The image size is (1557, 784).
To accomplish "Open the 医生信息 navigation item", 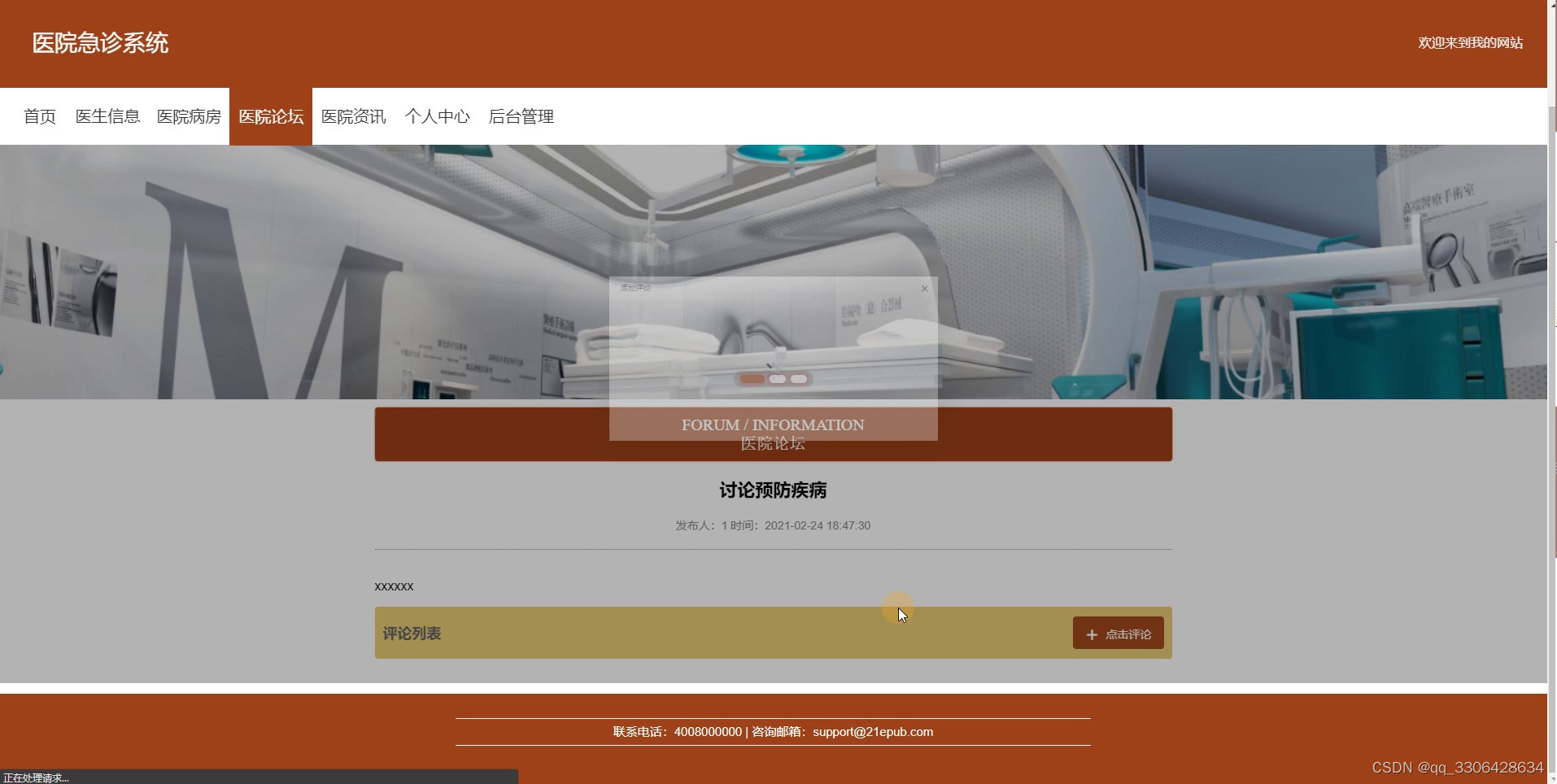I will pos(107,116).
